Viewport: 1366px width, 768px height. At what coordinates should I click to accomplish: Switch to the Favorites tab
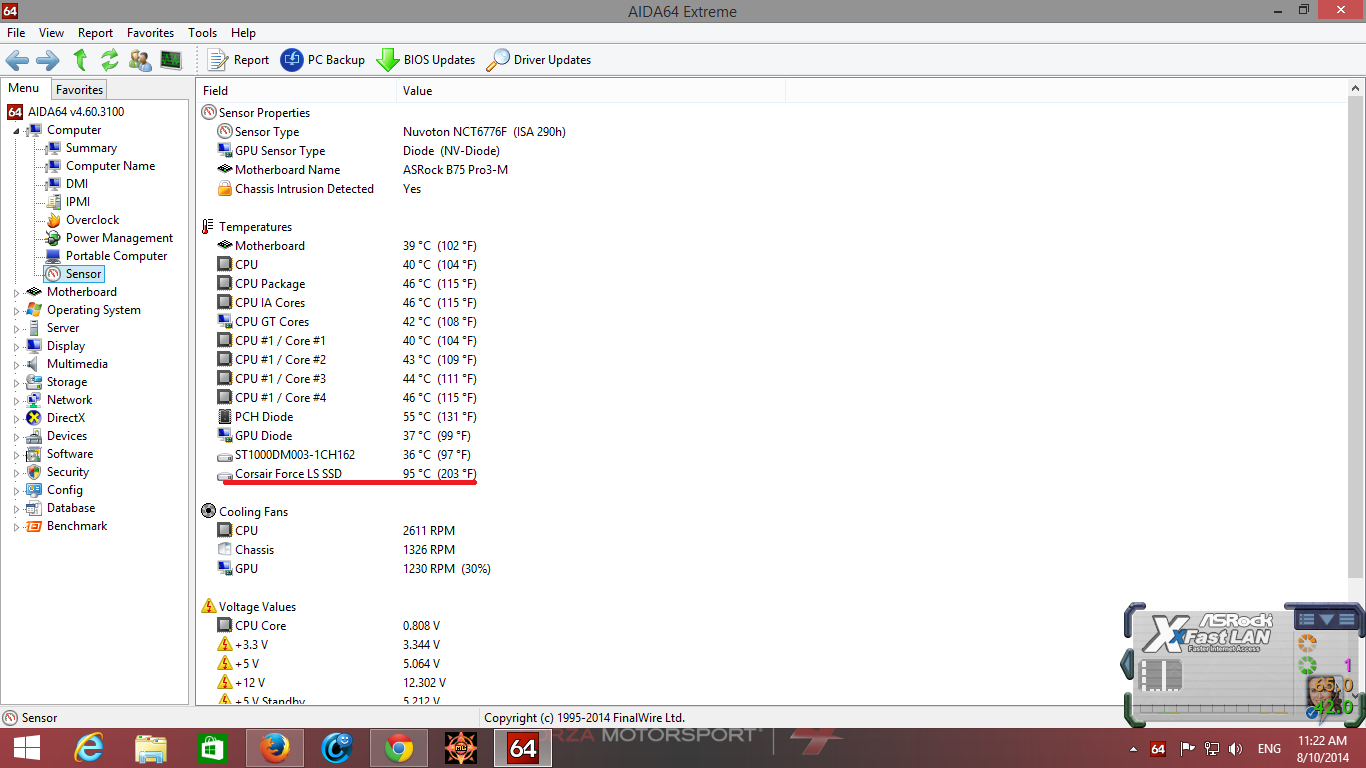(x=79, y=89)
